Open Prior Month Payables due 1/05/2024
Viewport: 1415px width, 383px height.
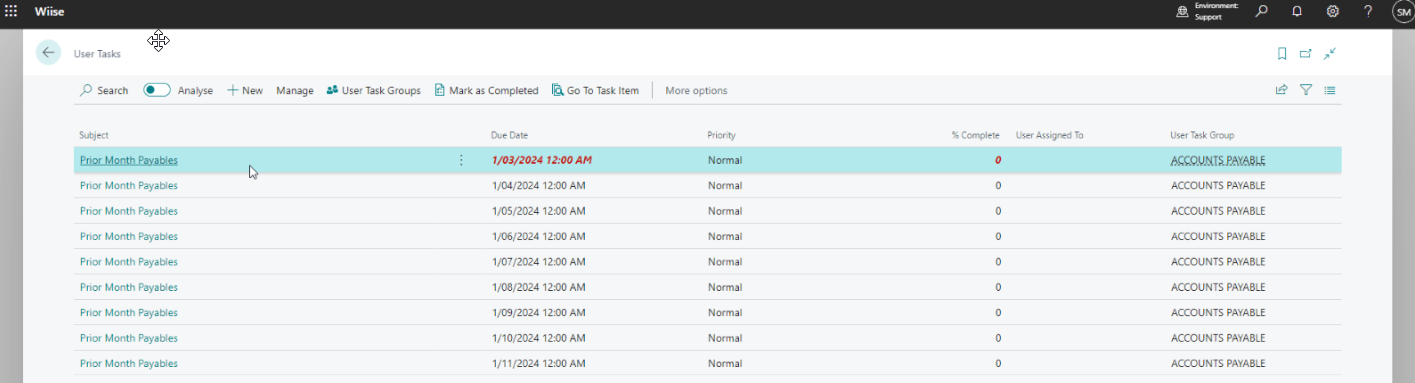(129, 211)
